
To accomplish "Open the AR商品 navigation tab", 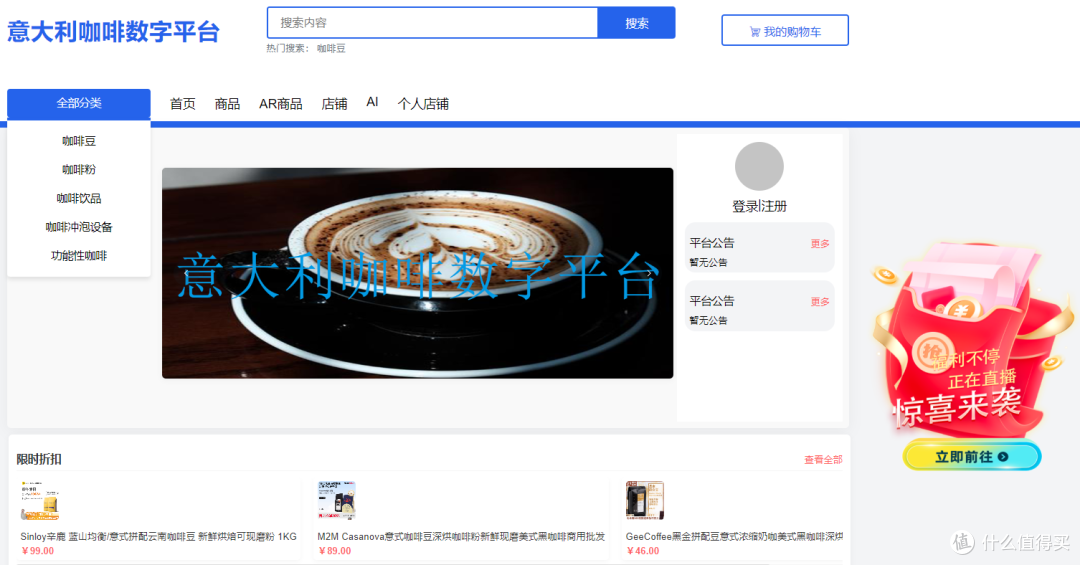I will (281, 103).
